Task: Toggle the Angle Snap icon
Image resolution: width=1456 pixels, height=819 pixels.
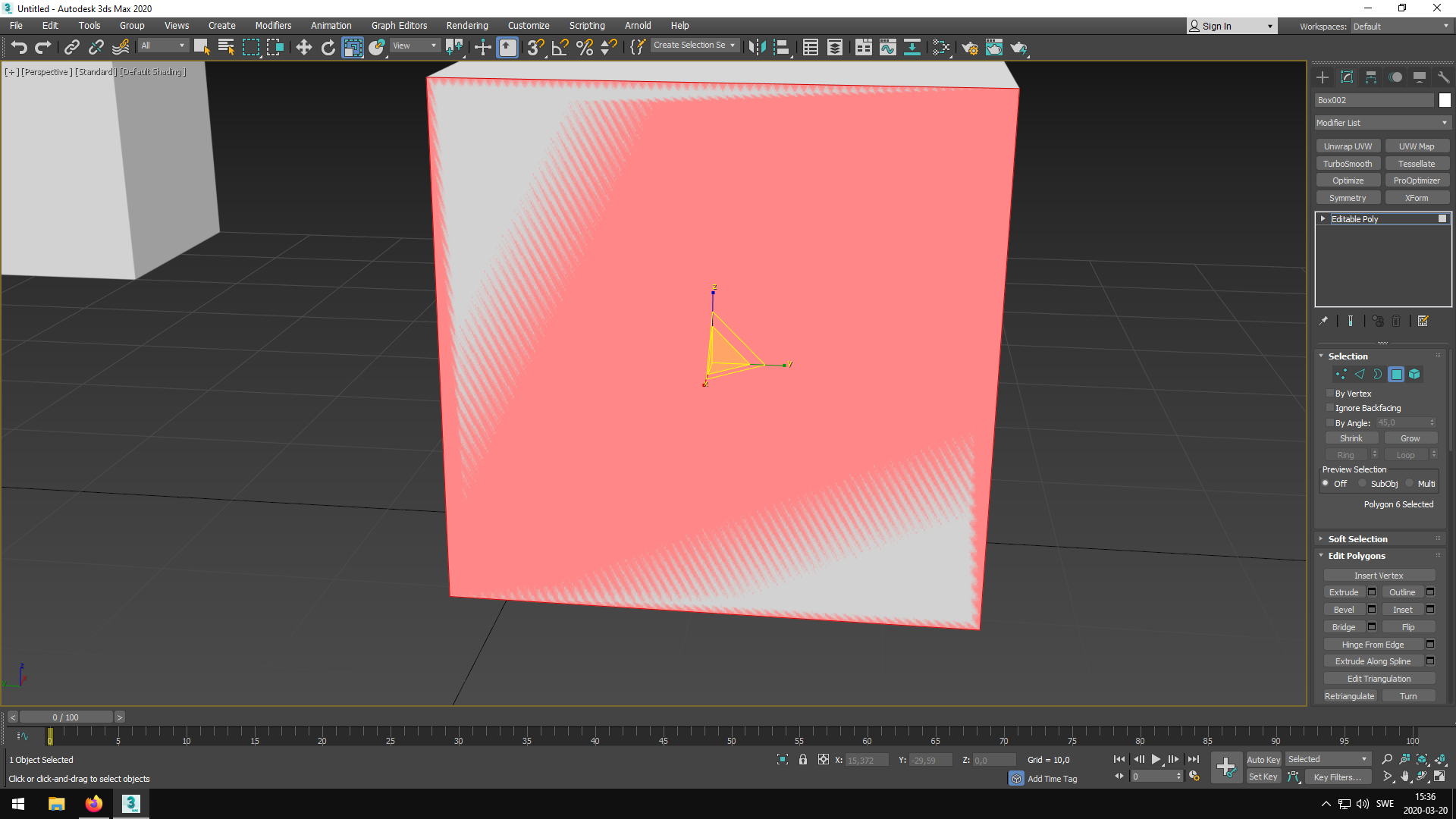Action: click(x=560, y=48)
